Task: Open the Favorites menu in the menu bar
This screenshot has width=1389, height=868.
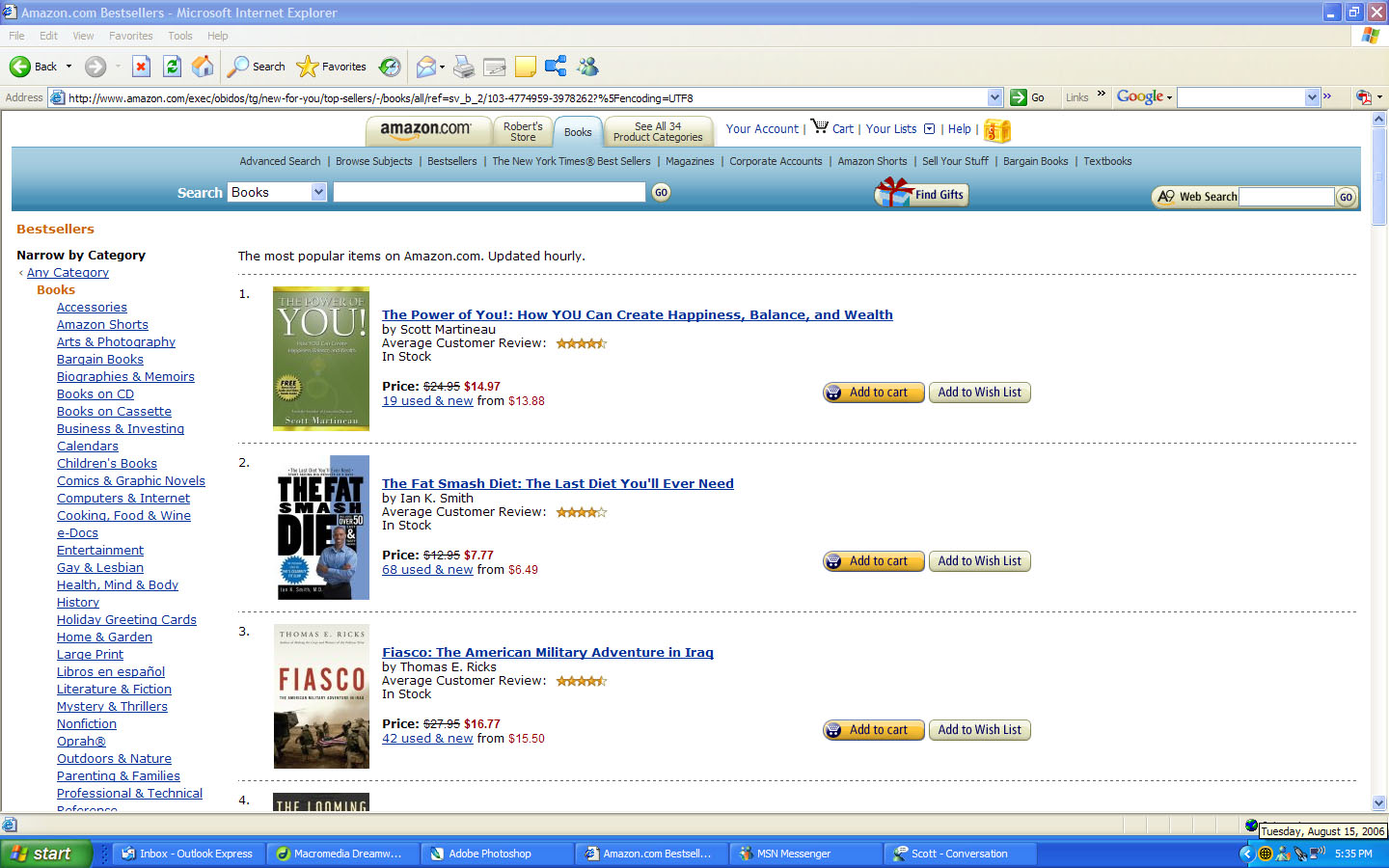Action: pos(131,36)
